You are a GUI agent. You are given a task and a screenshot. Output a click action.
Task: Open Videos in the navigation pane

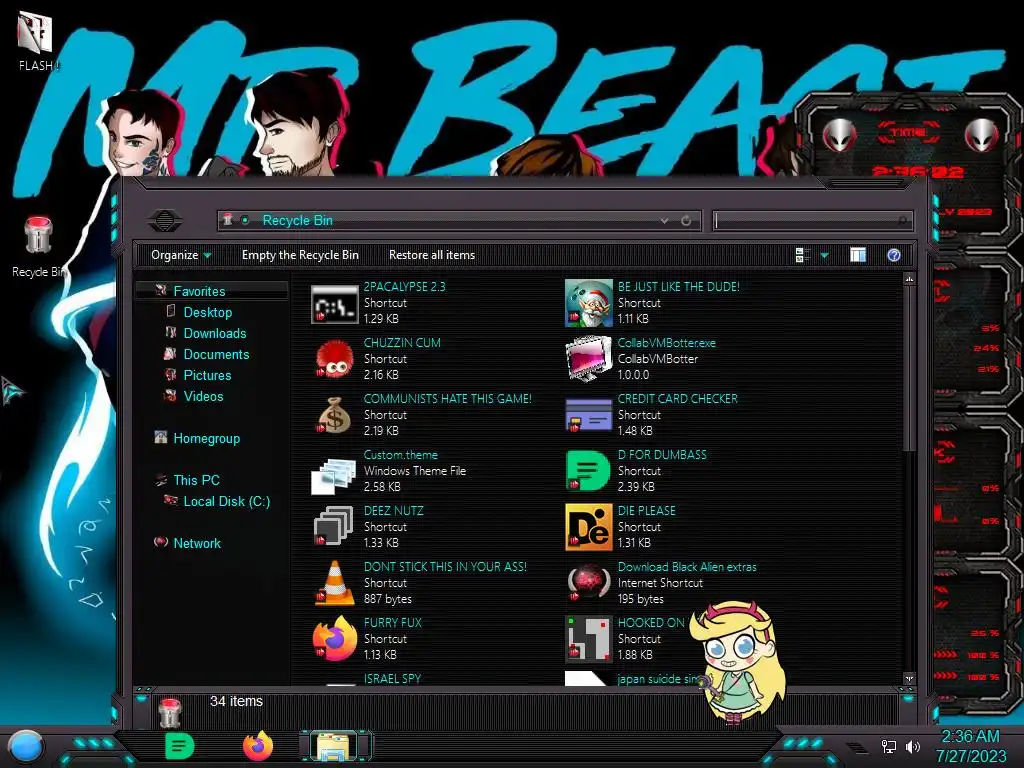click(x=203, y=396)
